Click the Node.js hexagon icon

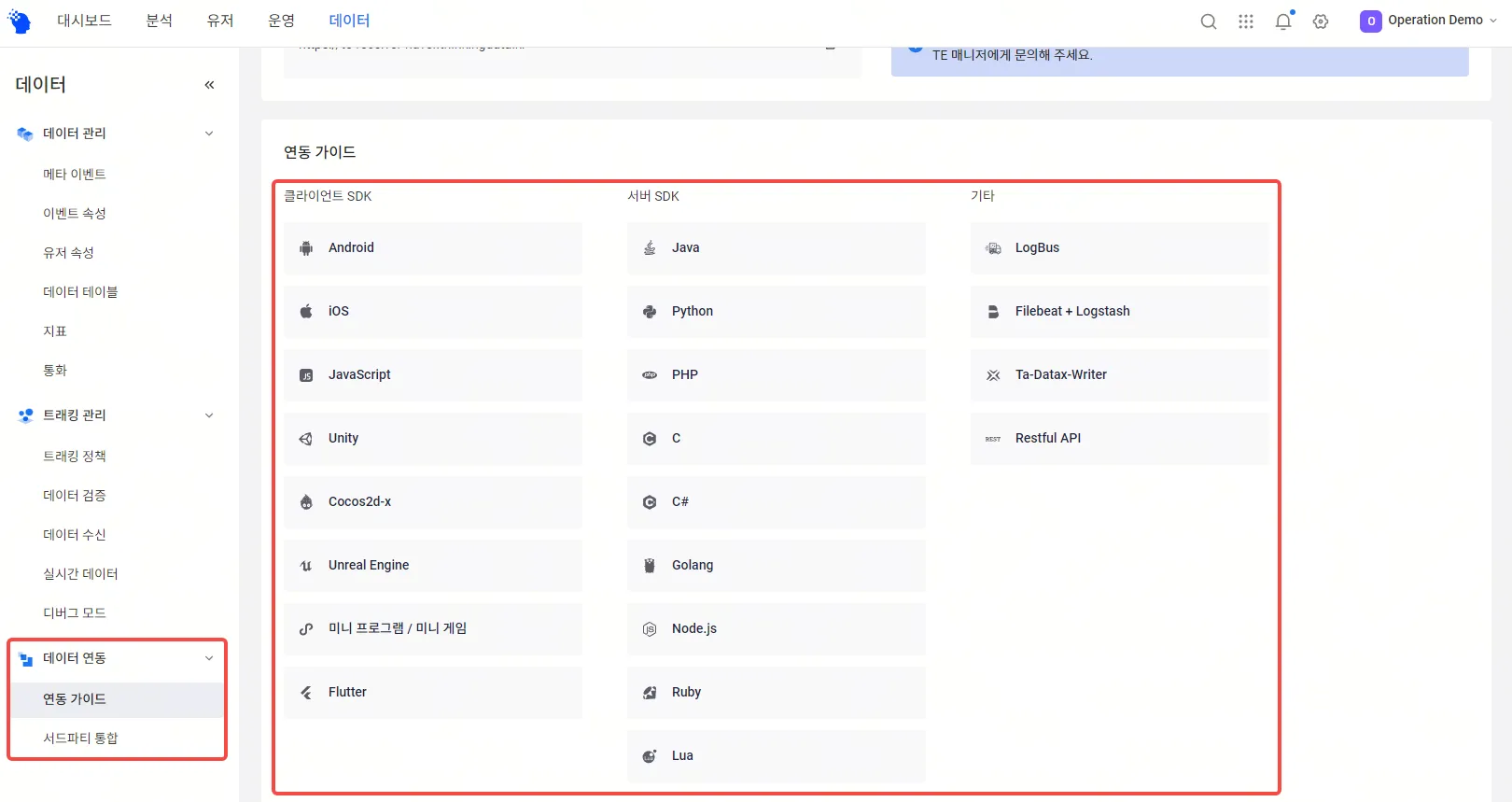(x=650, y=629)
